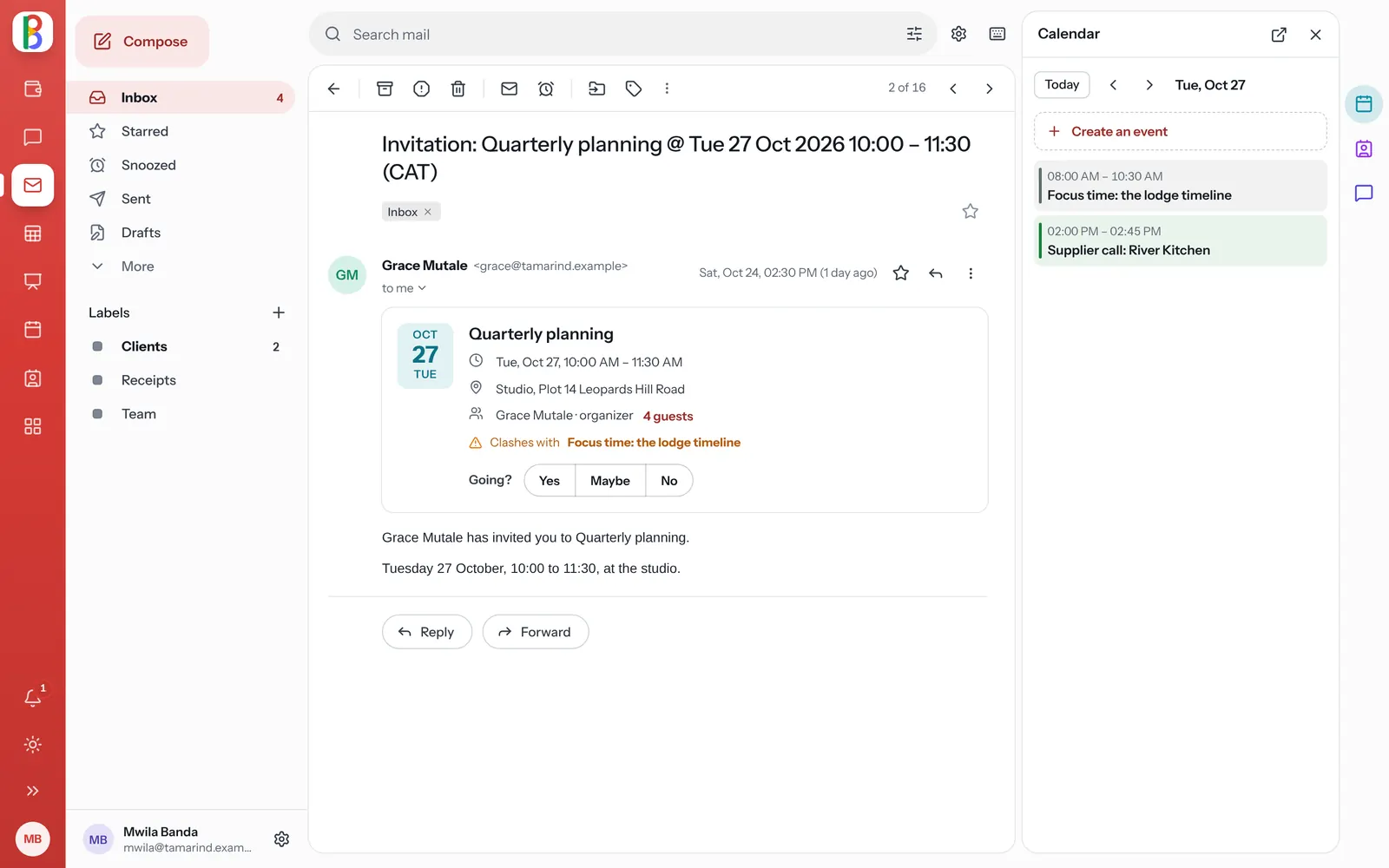The height and width of the screenshot is (868, 1389).
Task: Open the label tag icon
Action: pos(634,89)
